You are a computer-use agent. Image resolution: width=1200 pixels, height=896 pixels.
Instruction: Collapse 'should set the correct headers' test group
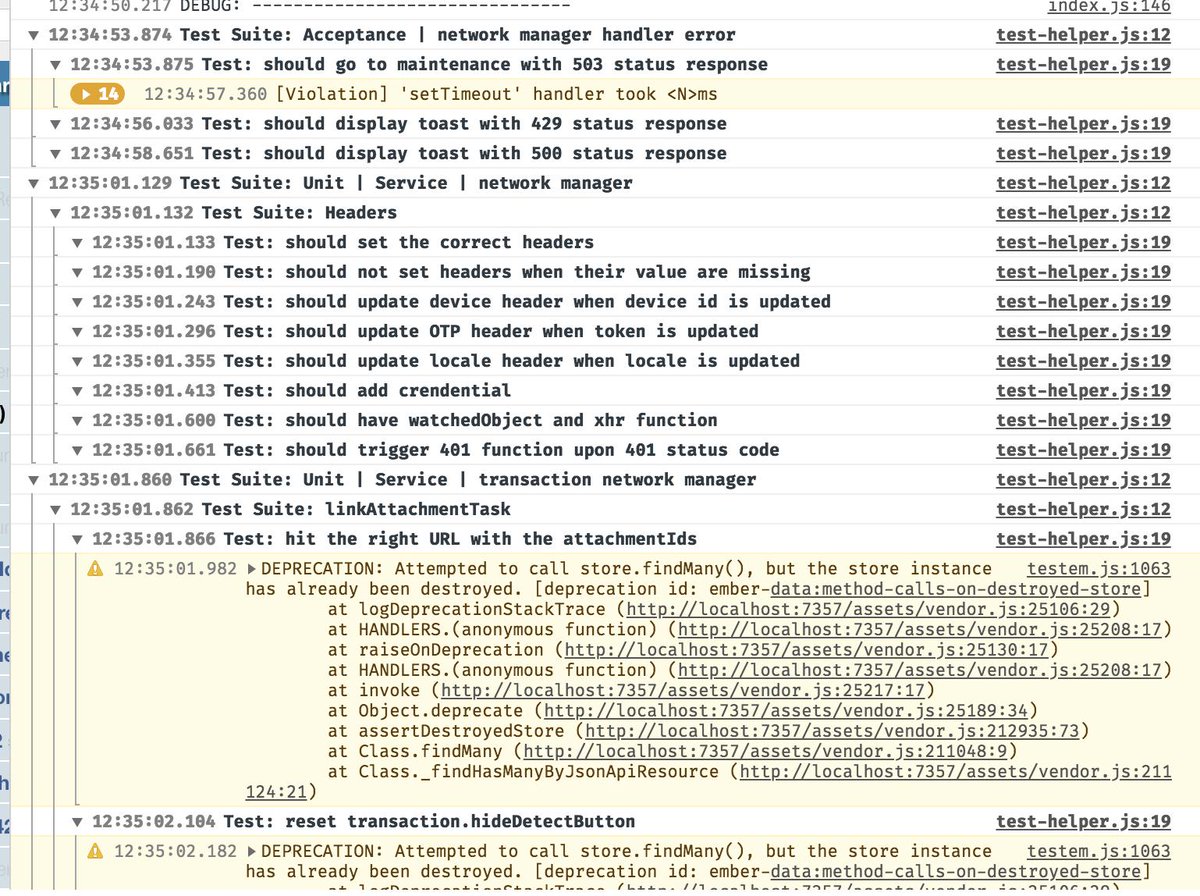pos(80,243)
